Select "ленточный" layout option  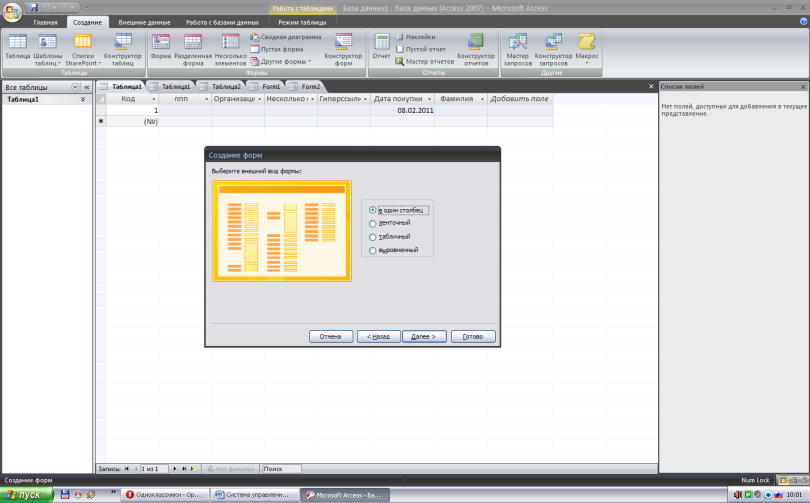[x=372, y=224]
